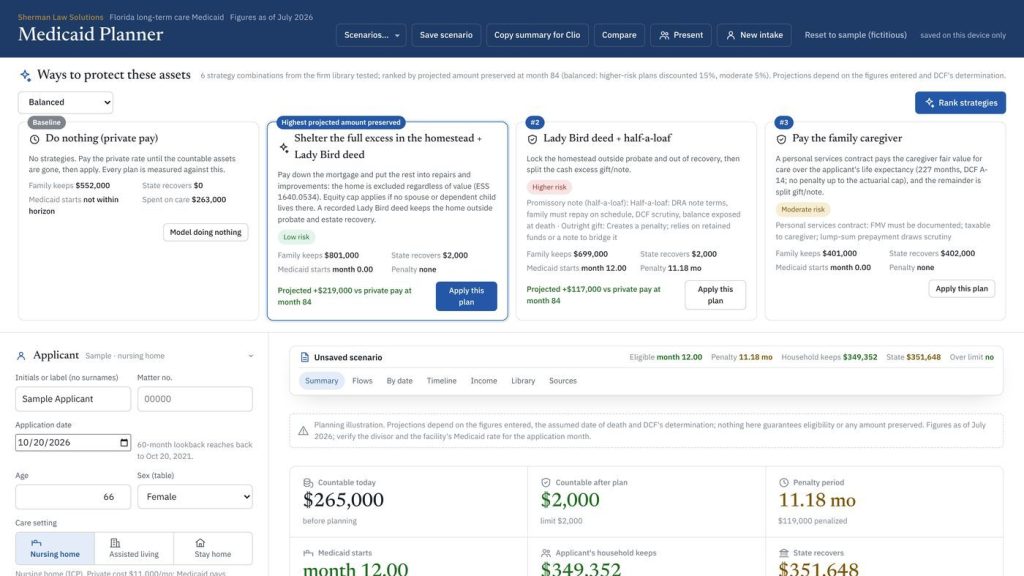Image resolution: width=1024 pixels, height=576 pixels.
Task: Switch to the By date tab
Action: click(x=400, y=381)
